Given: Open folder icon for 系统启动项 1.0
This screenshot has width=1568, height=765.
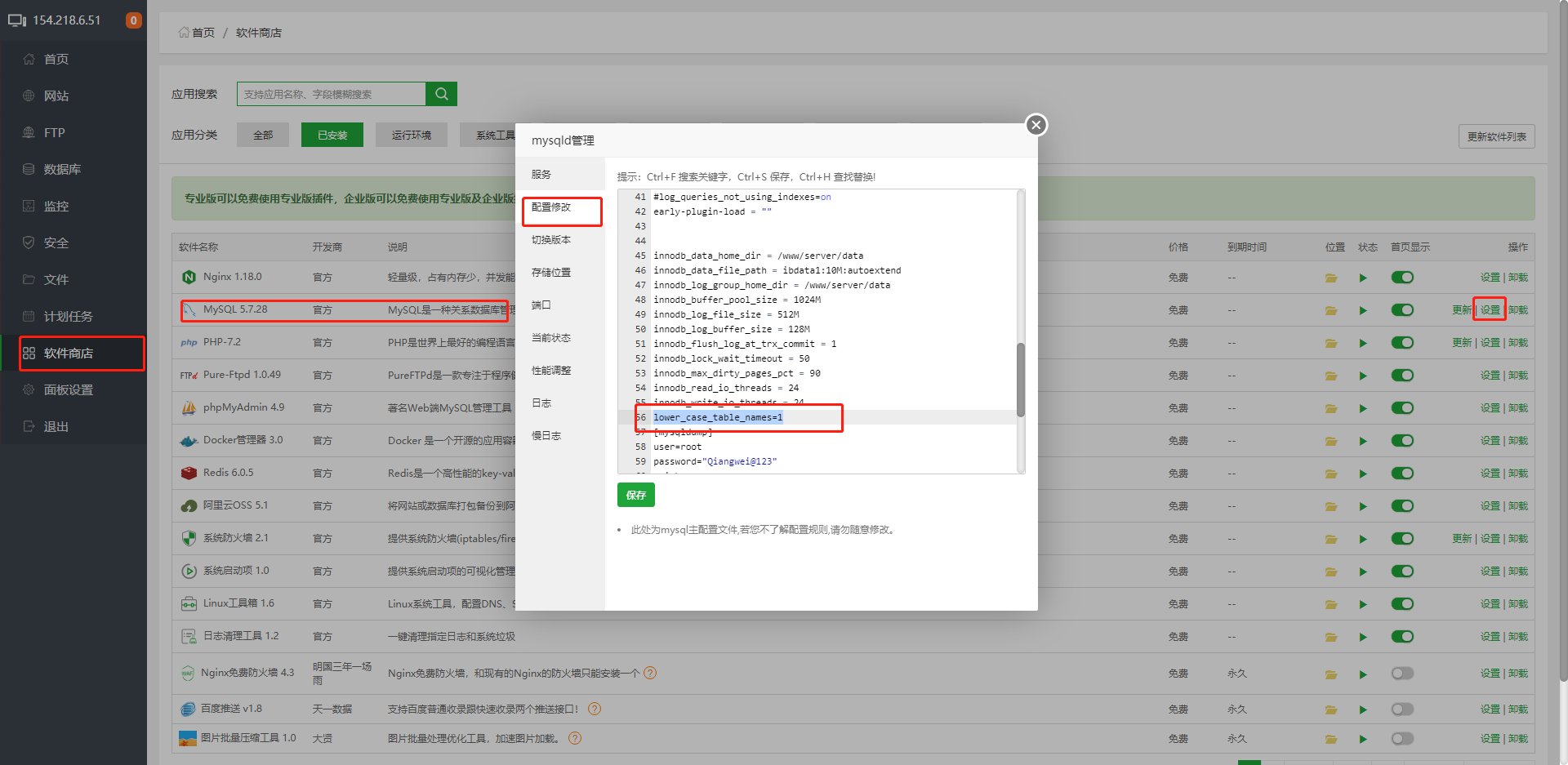Looking at the screenshot, I should click(1331, 572).
